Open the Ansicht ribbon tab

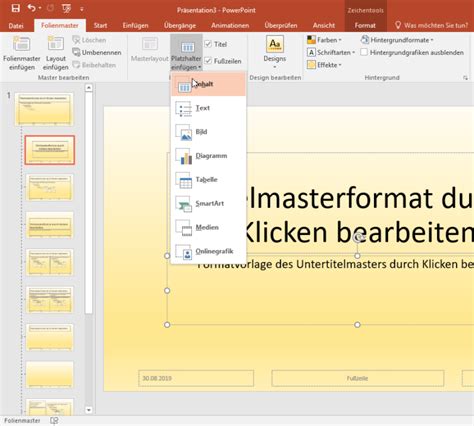[324, 25]
